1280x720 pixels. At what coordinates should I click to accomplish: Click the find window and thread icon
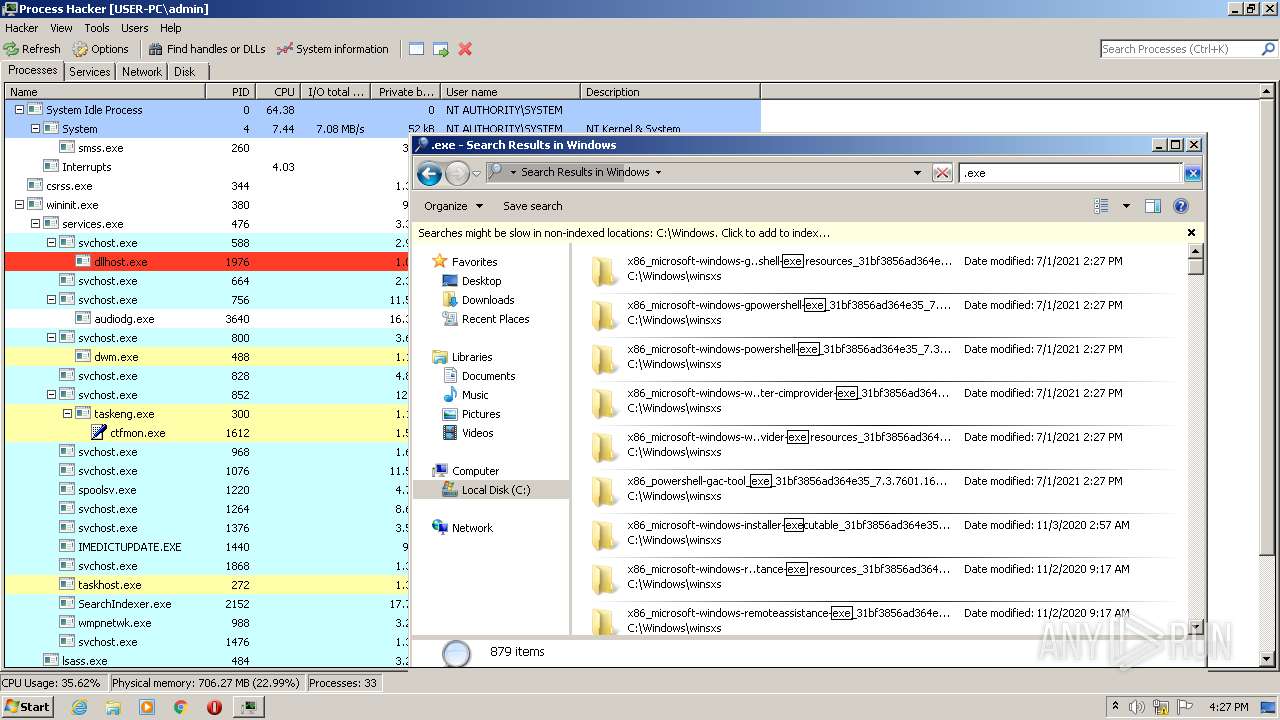tap(441, 49)
